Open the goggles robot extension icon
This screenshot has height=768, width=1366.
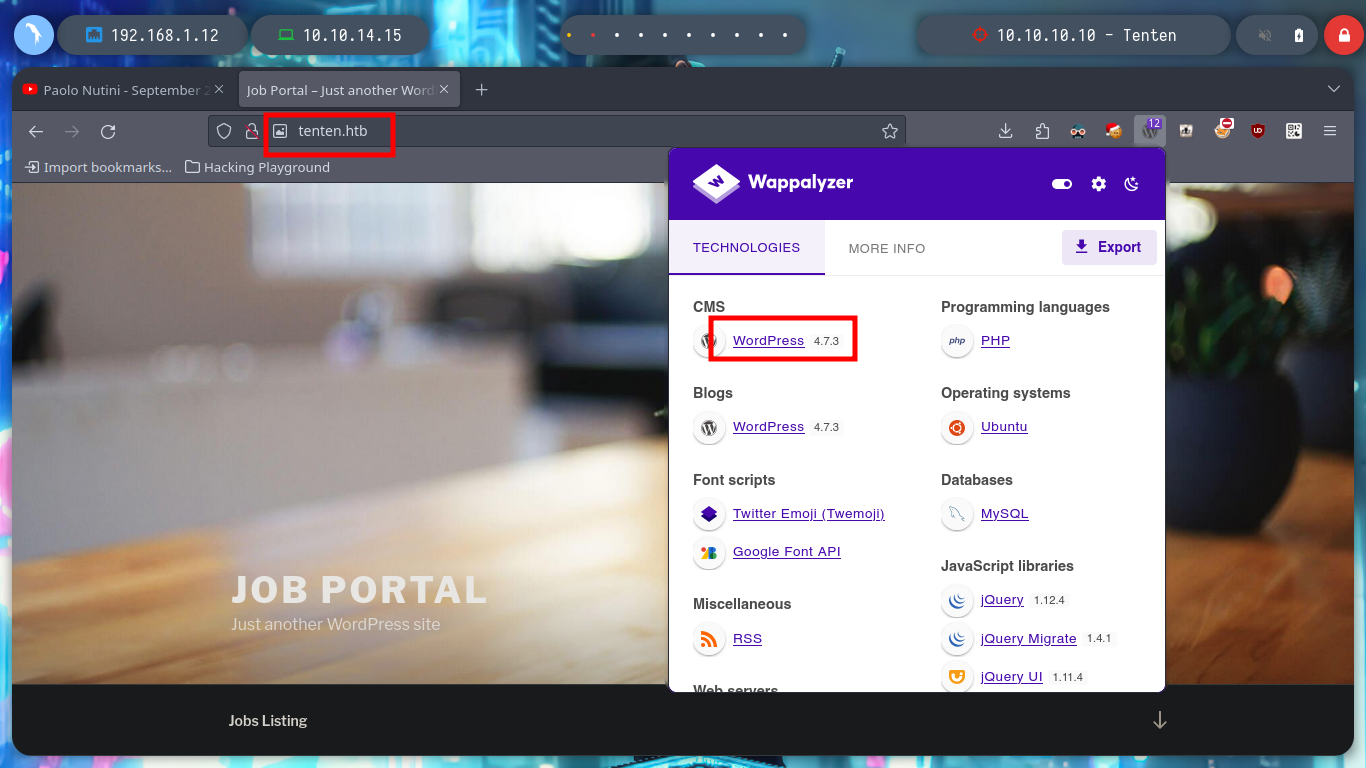pos(1078,131)
